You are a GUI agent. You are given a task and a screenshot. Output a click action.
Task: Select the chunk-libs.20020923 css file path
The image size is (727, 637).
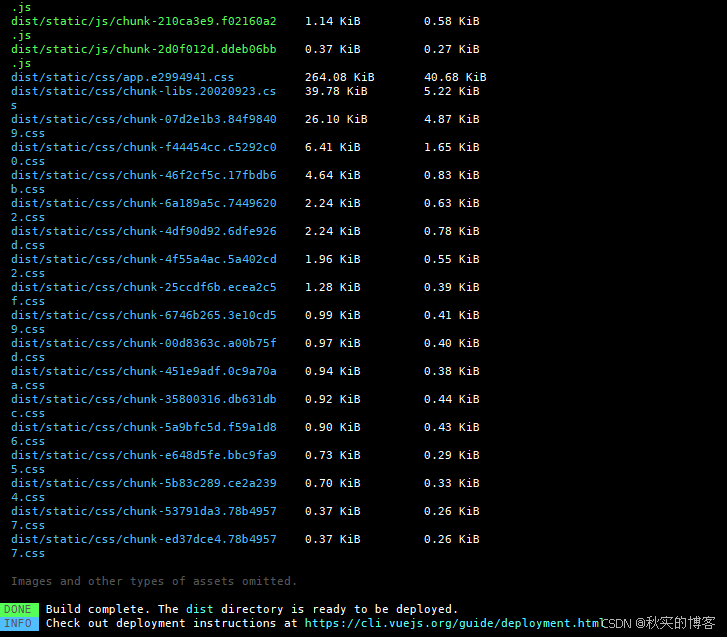144,91
